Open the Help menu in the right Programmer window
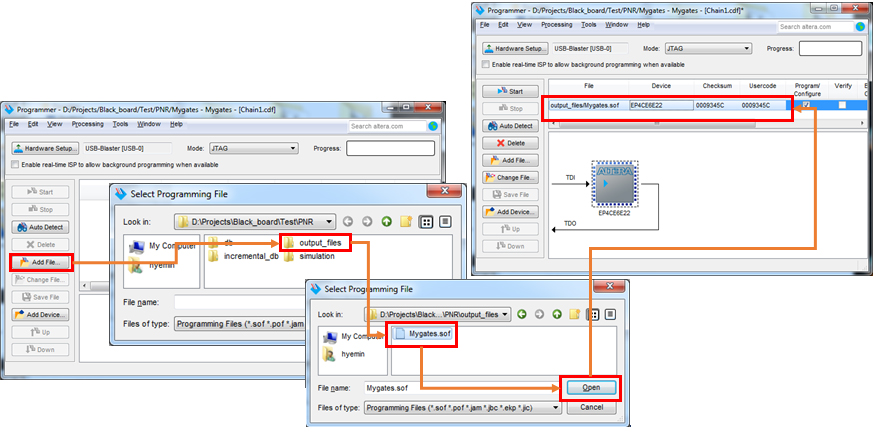 [643, 25]
